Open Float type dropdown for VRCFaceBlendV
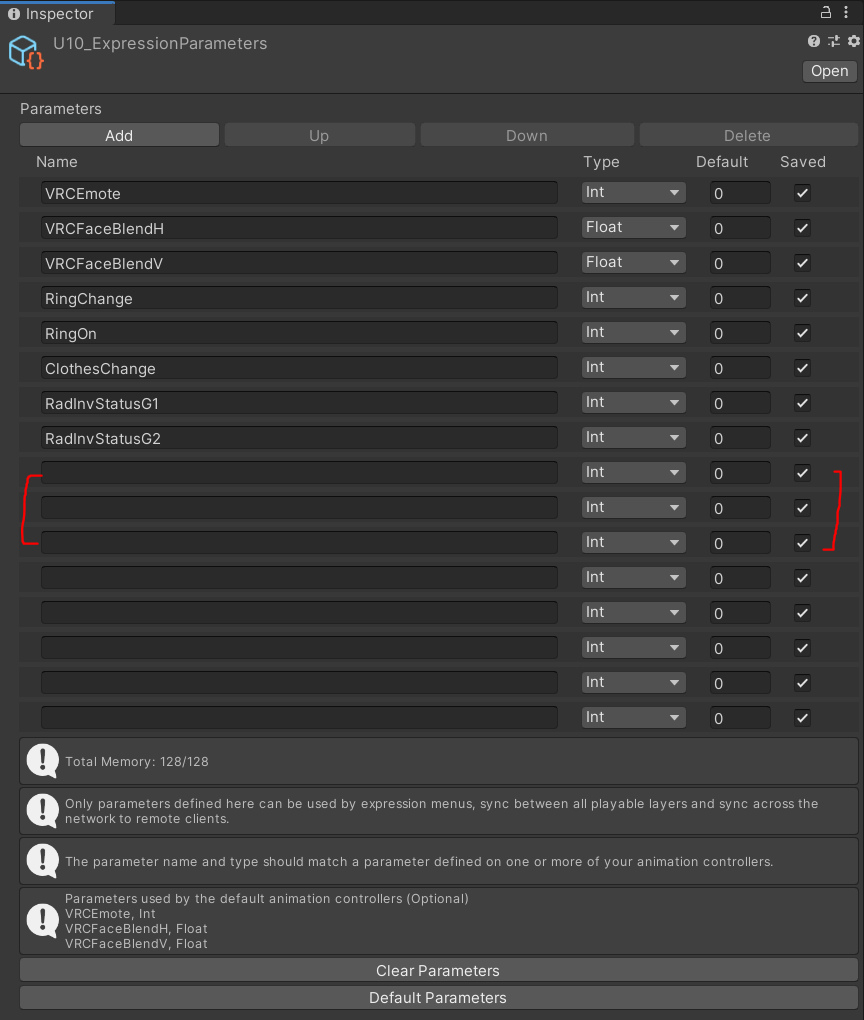The width and height of the screenshot is (864, 1020). [x=634, y=263]
